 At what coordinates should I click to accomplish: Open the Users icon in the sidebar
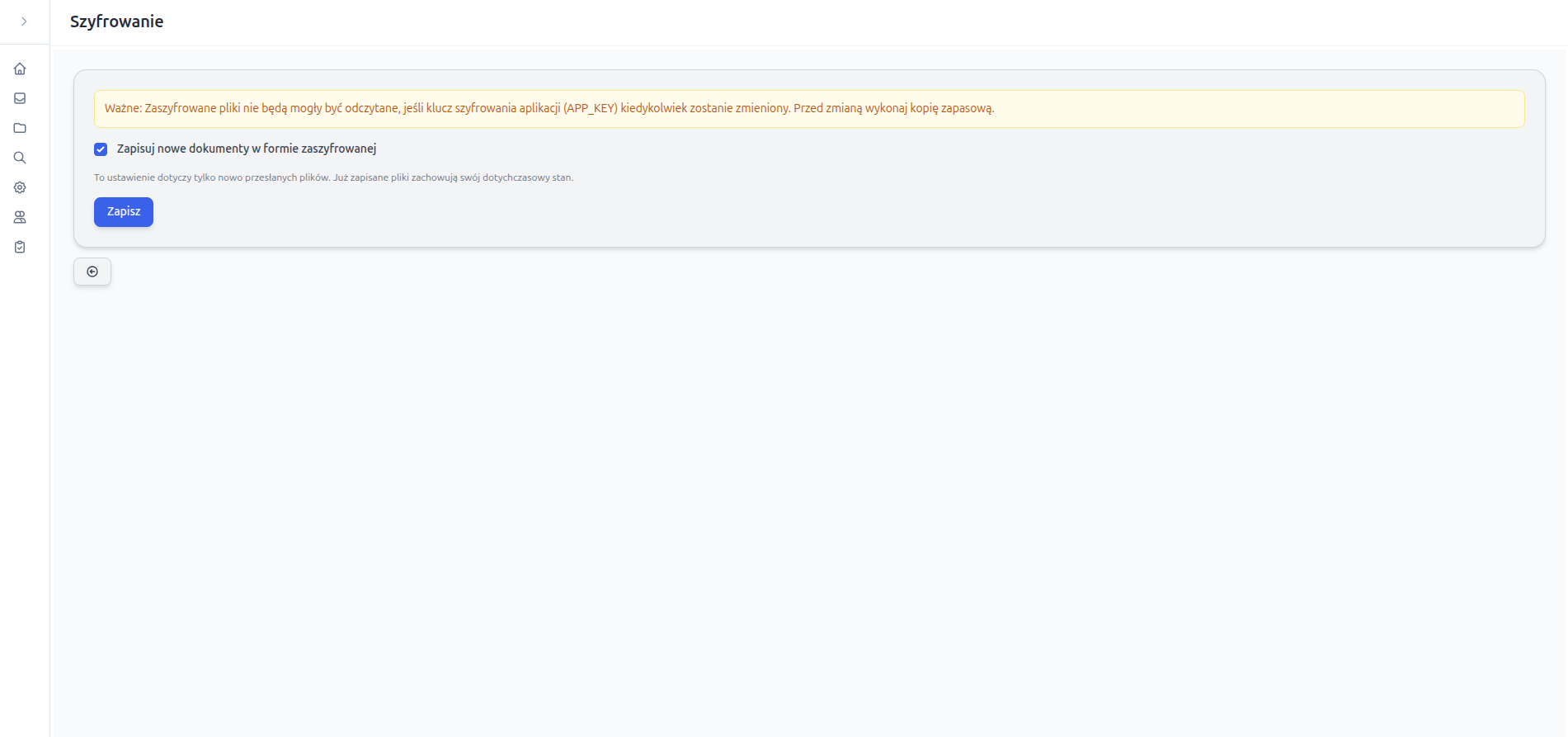click(20, 217)
